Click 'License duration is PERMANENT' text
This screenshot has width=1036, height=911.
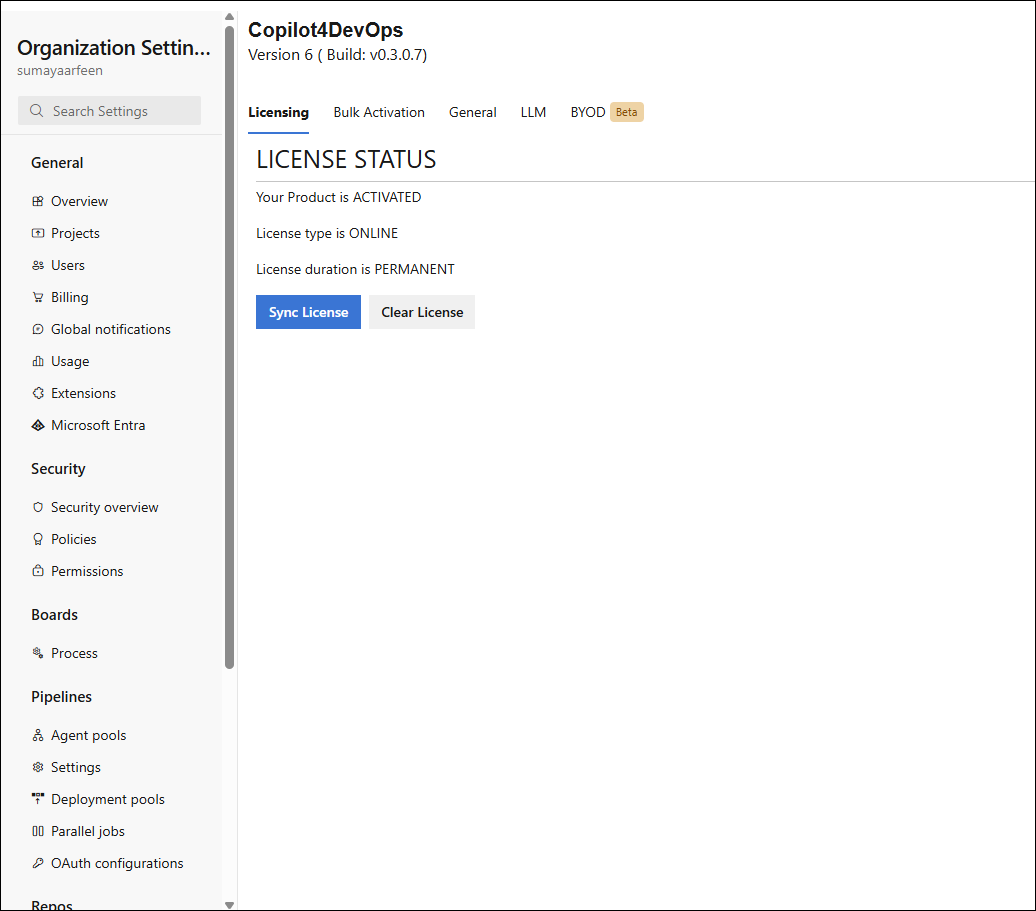pyautogui.click(x=355, y=269)
